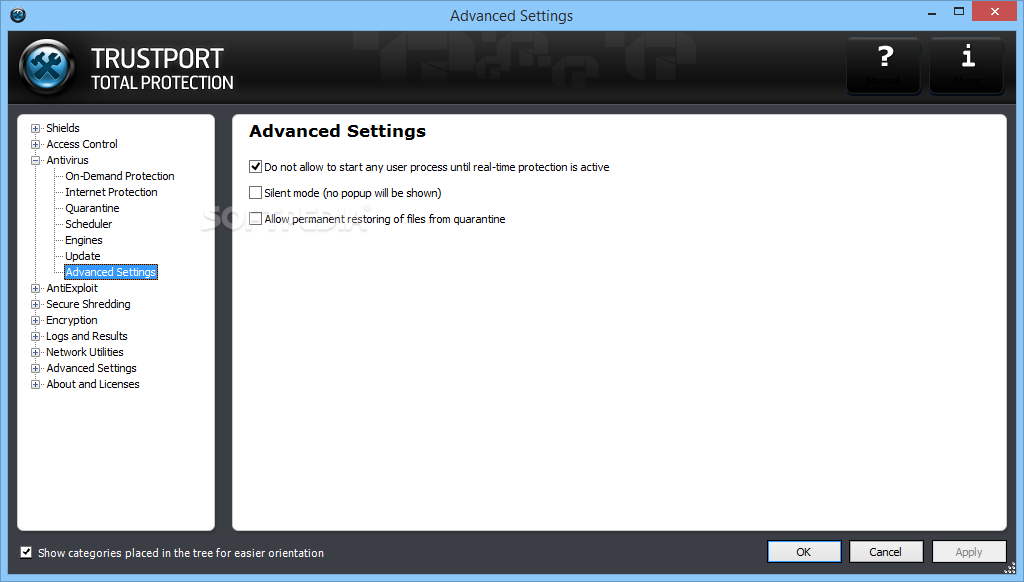Enable permanent restoring of files from quarantine
The height and width of the screenshot is (582, 1024).
pos(255,219)
